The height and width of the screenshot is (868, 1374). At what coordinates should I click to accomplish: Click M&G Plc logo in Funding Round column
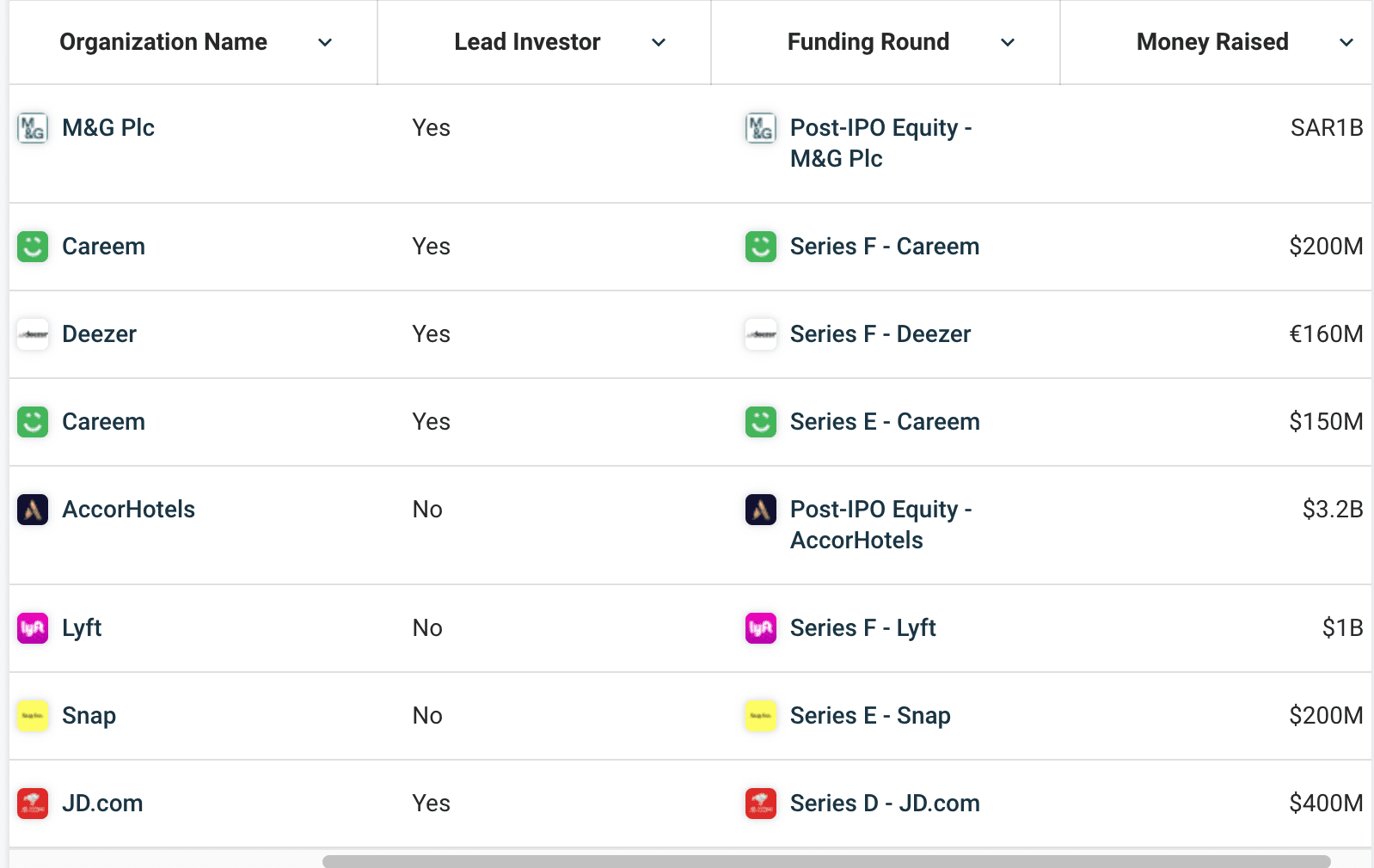point(761,128)
